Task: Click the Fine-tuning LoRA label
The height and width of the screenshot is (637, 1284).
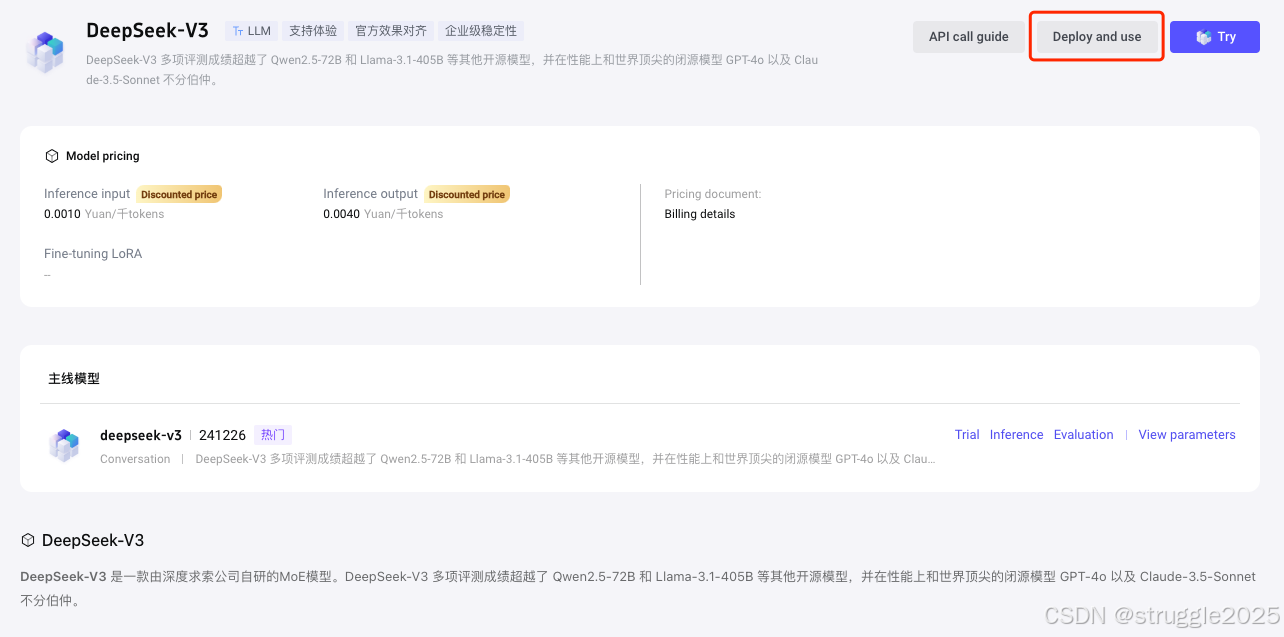Action: (x=93, y=254)
